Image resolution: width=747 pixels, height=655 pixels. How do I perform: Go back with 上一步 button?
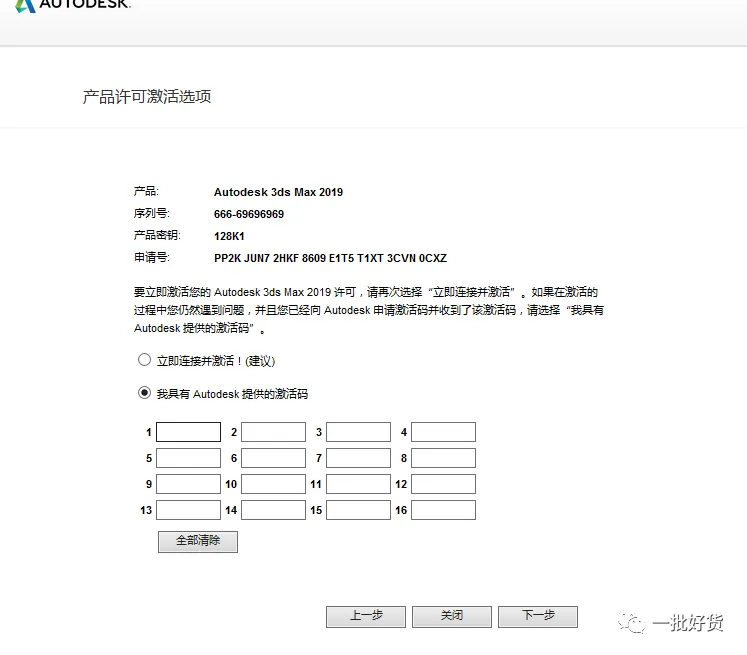coord(366,616)
